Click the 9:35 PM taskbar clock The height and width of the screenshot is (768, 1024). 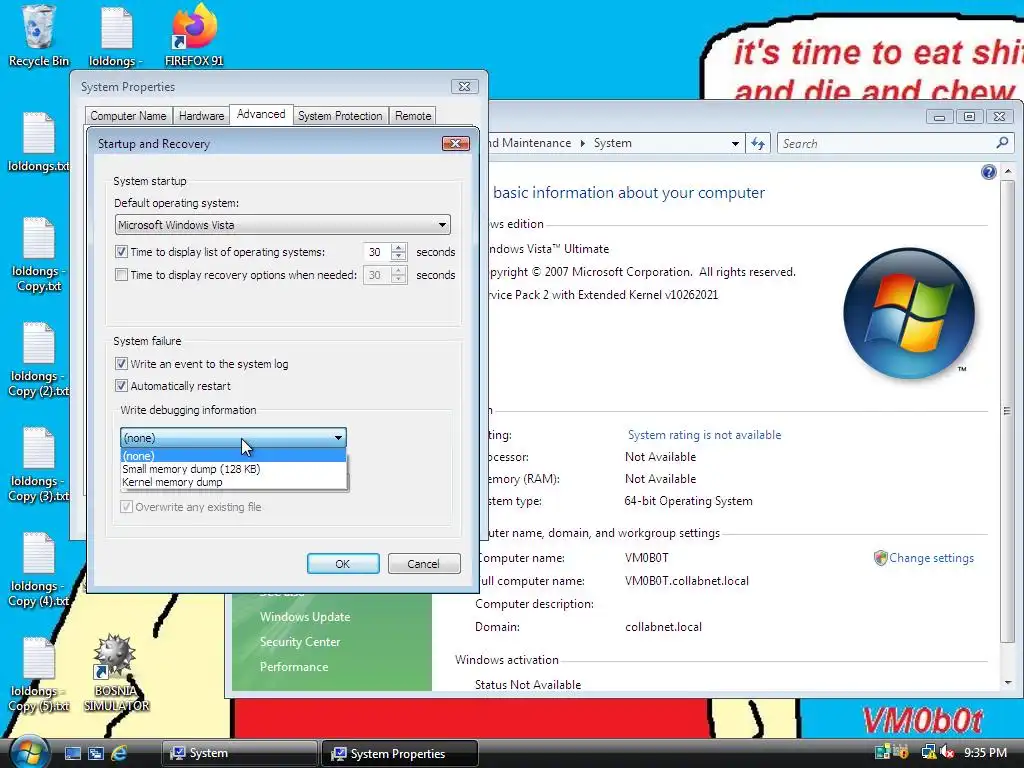pos(985,753)
